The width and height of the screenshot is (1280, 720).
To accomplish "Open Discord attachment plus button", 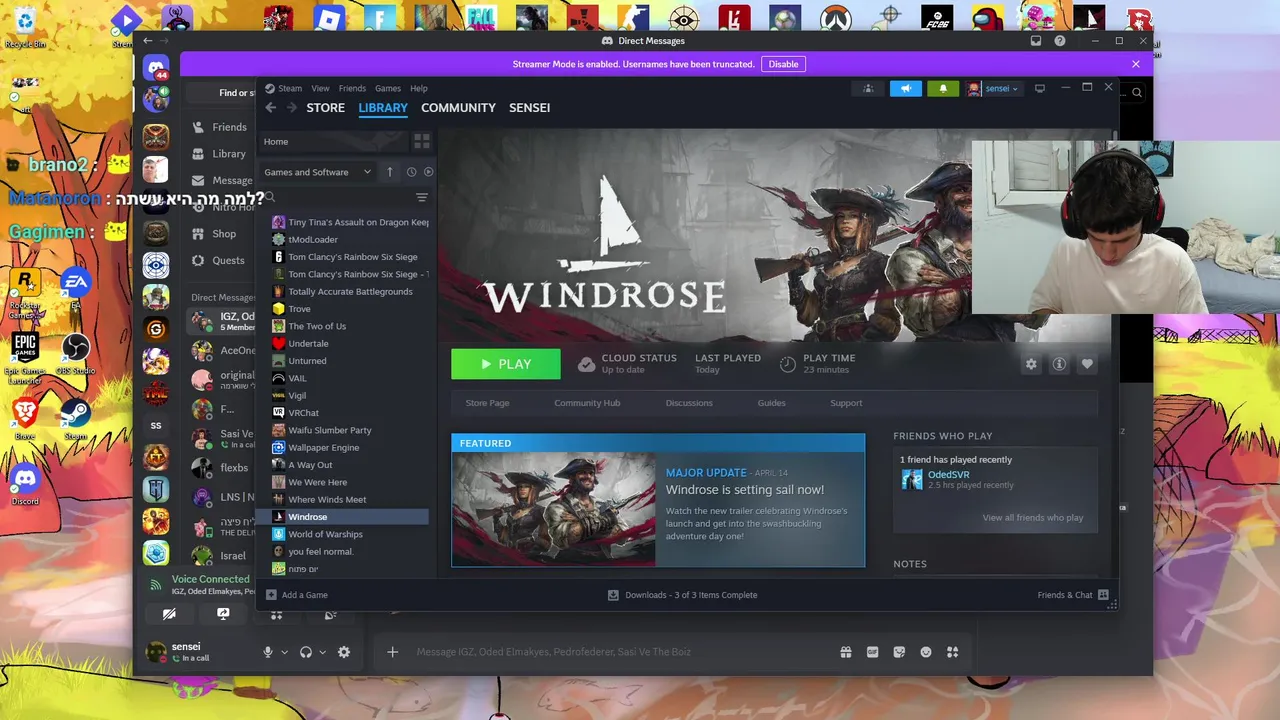I will coord(393,652).
